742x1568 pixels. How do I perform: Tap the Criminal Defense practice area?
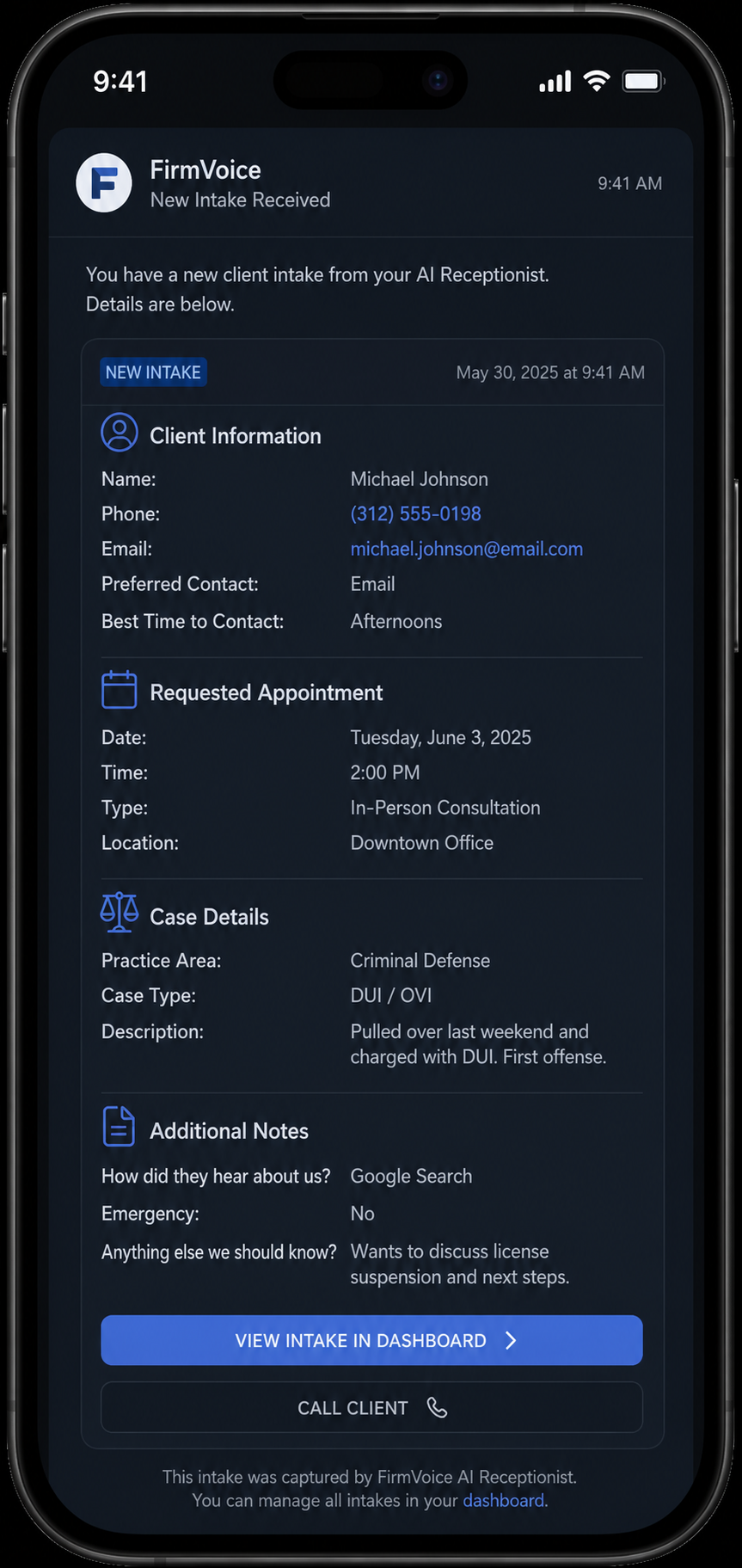[x=420, y=960]
